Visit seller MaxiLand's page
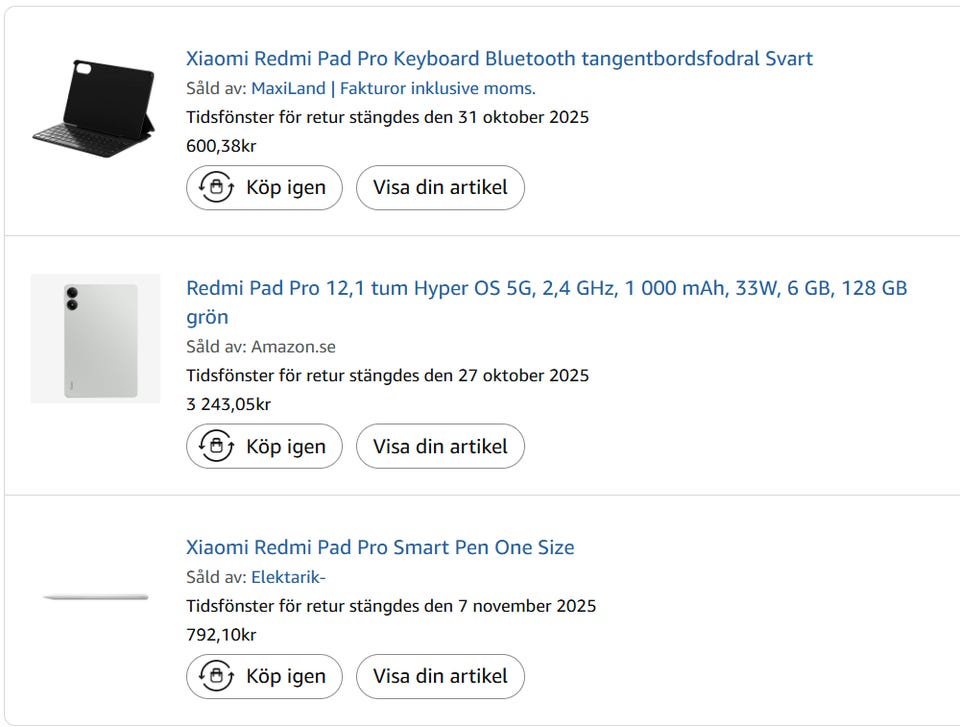This screenshot has height=727, width=960. coord(393,88)
